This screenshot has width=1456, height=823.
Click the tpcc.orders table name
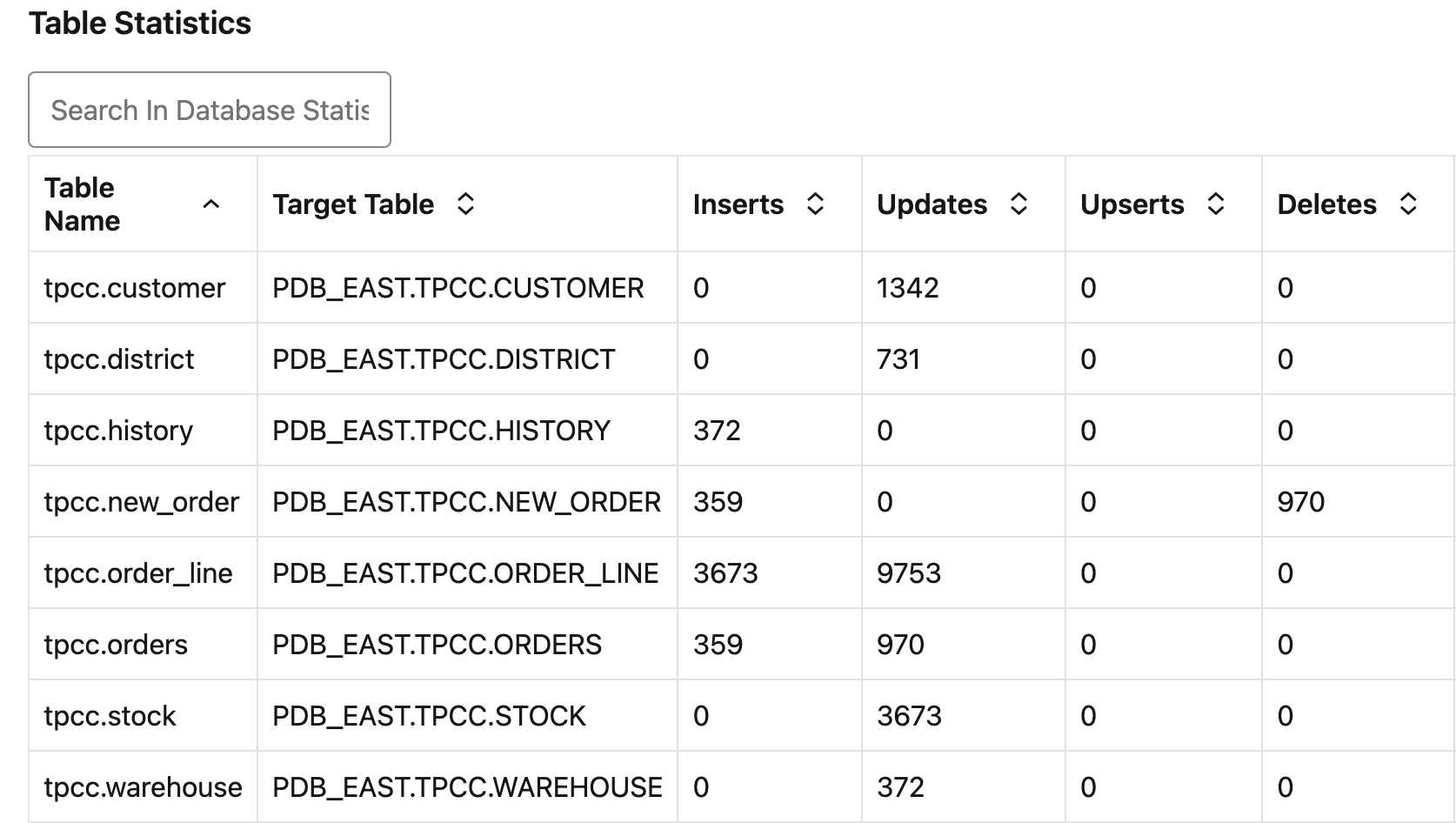116,645
